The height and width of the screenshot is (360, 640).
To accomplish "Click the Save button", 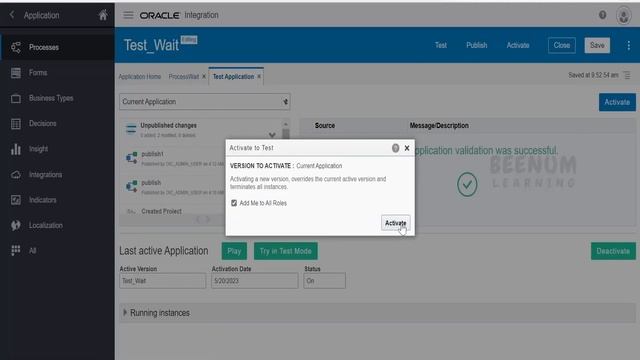I will 597,45.
